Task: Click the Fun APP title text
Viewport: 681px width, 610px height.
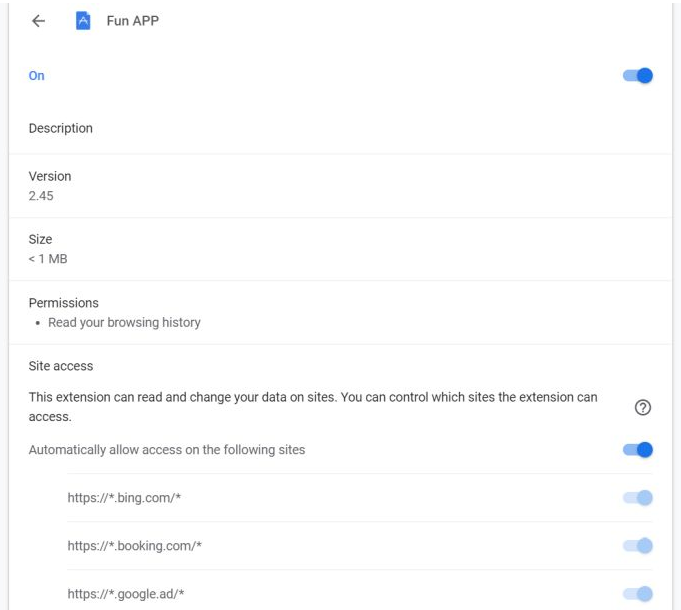Action: 132,21
